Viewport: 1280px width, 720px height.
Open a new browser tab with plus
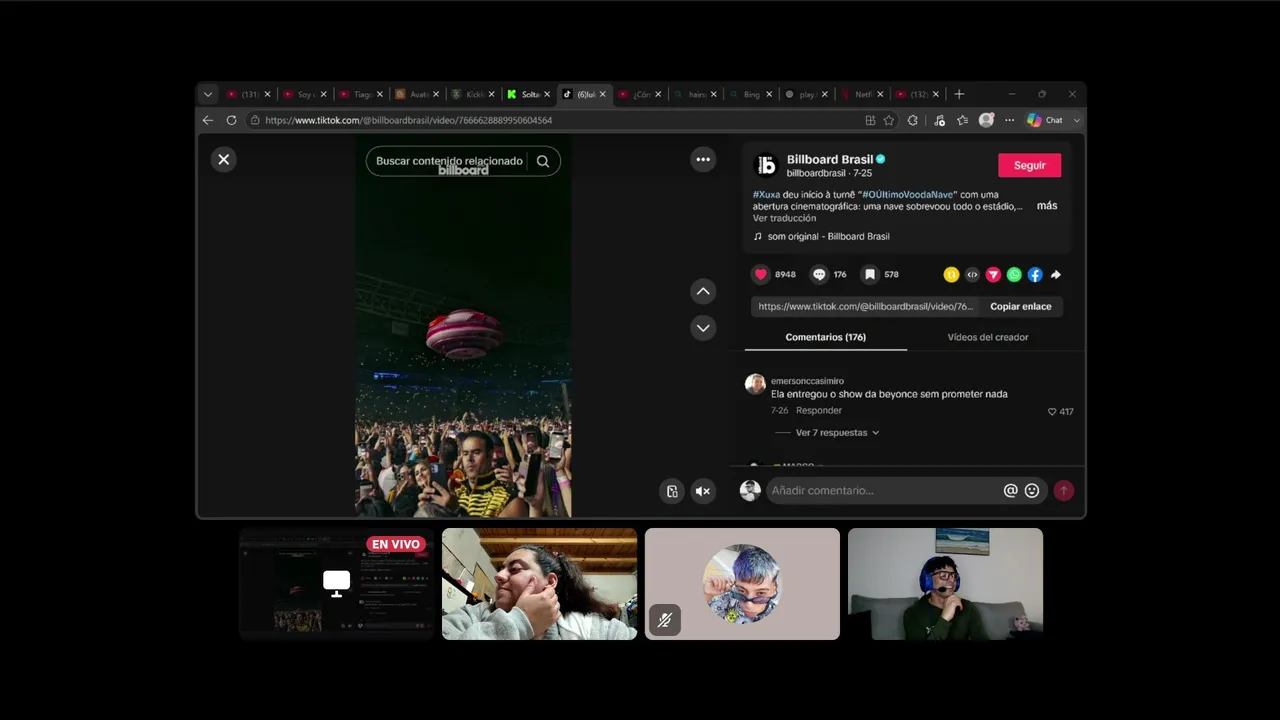(959, 94)
